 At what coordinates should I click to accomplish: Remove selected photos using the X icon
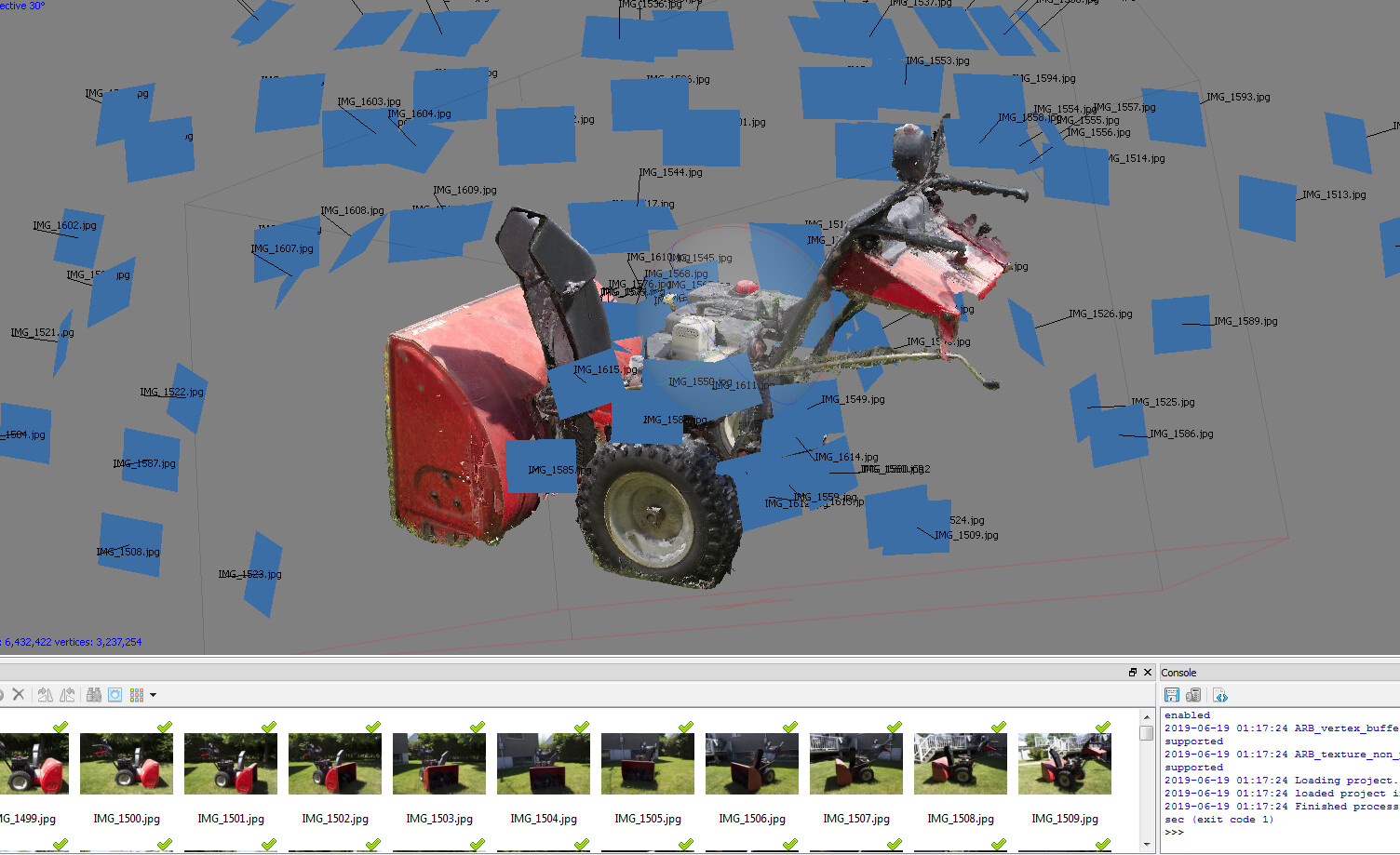click(x=19, y=694)
